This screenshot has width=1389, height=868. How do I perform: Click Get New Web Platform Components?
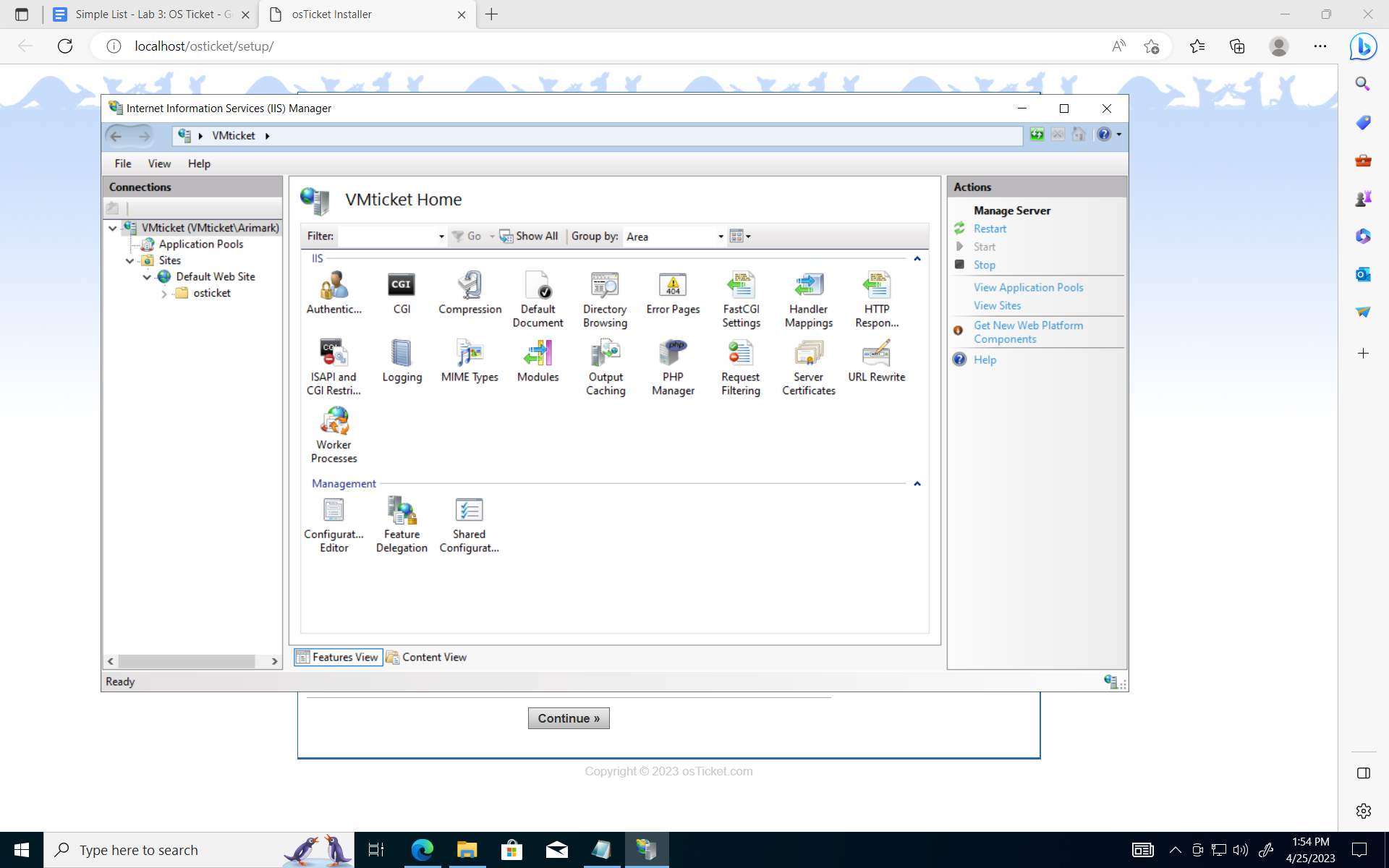click(x=1028, y=332)
